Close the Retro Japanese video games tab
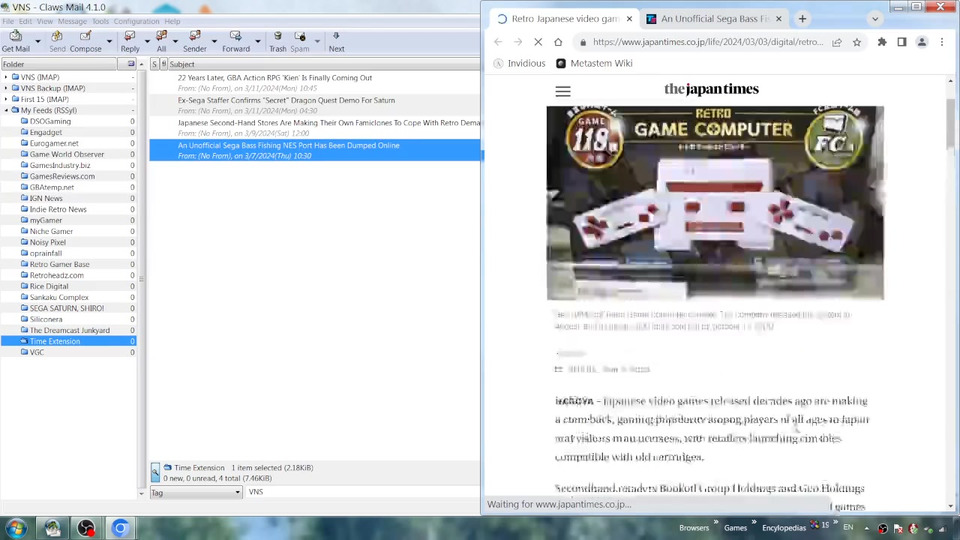The width and height of the screenshot is (960, 540). point(629,18)
